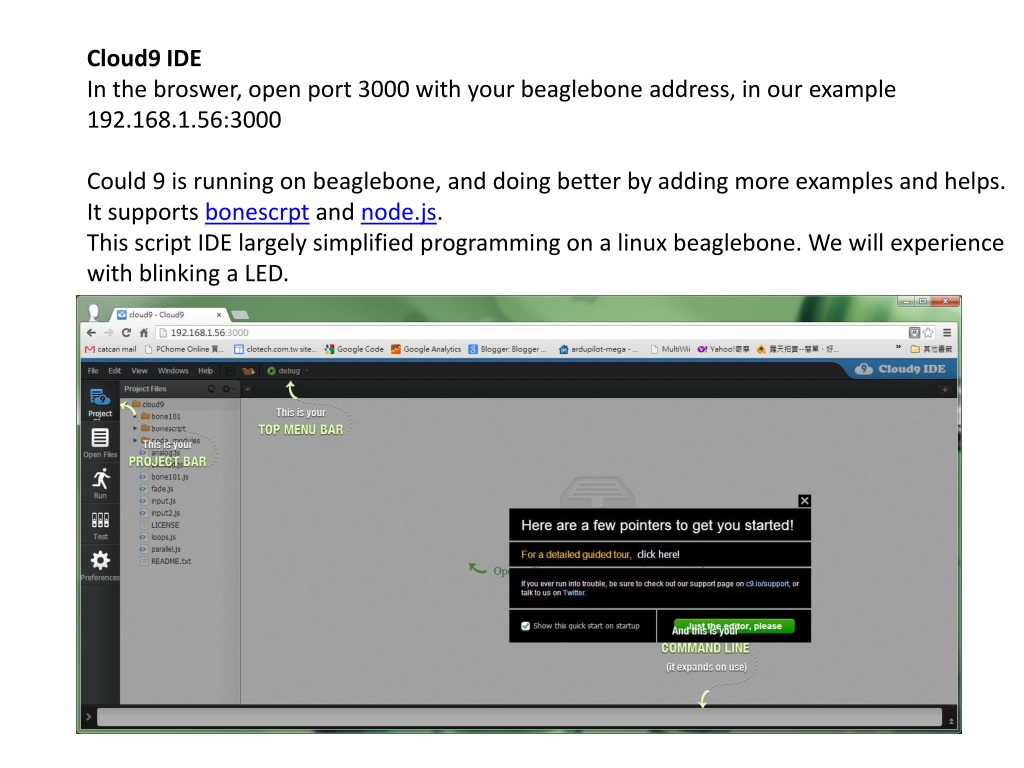Image resolution: width=1024 pixels, height=768 pixels.
Task: Open Yahoo bookmark
Action: [x=723, y=349]
